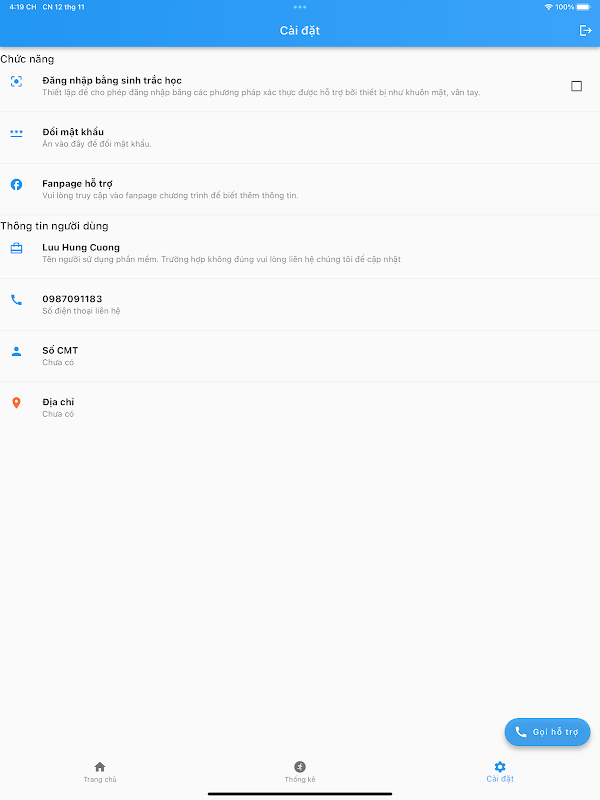Tap the Facebook logo icon

coord(16,184)
